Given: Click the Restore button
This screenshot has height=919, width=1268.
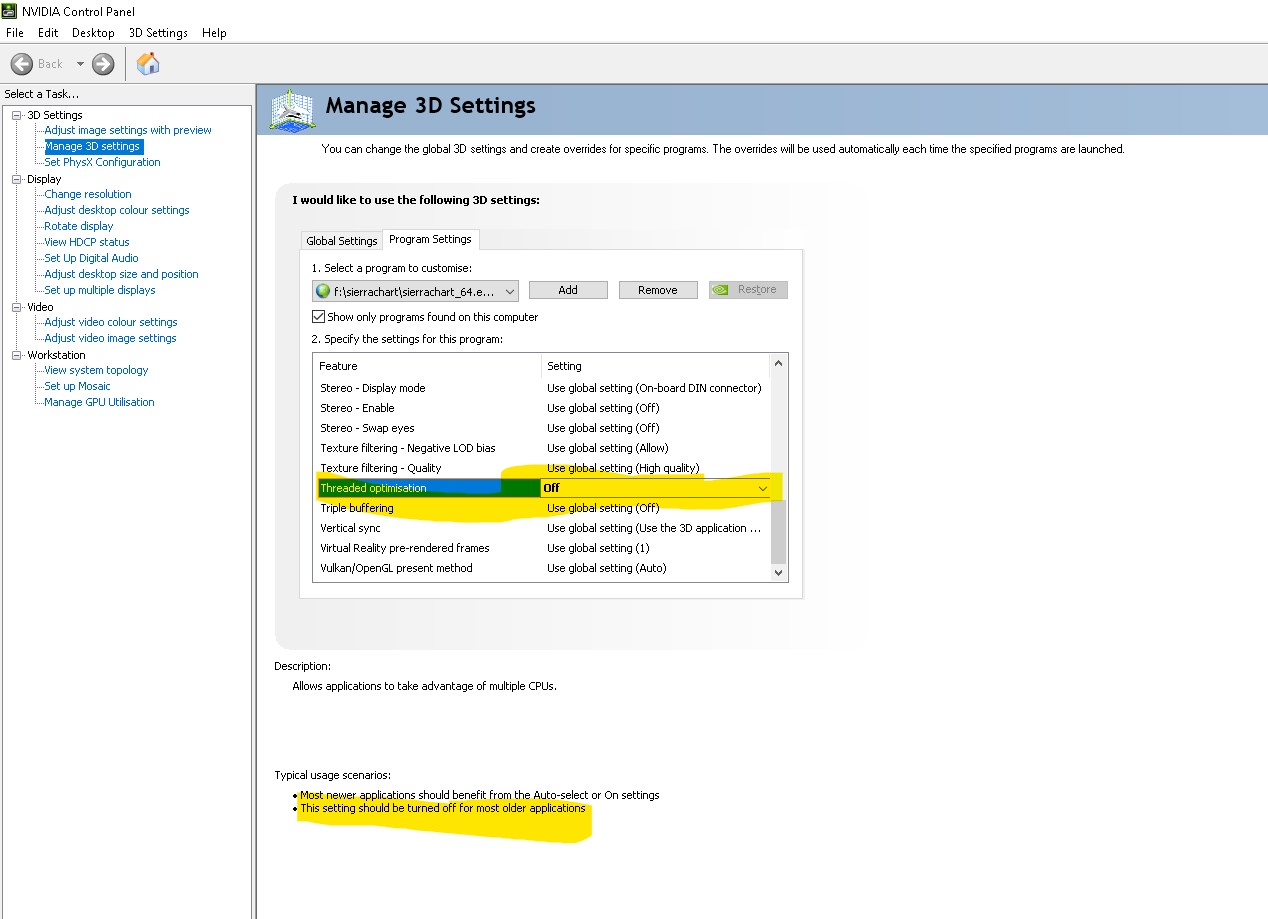Looking at the screenshot, I should coord(749,290).
